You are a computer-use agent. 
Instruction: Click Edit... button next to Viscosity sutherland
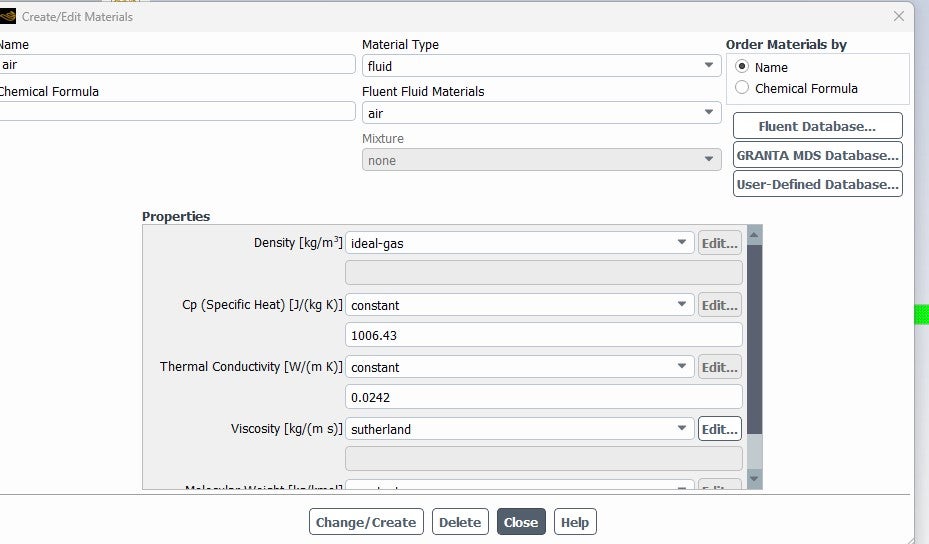tap(719, 429)
